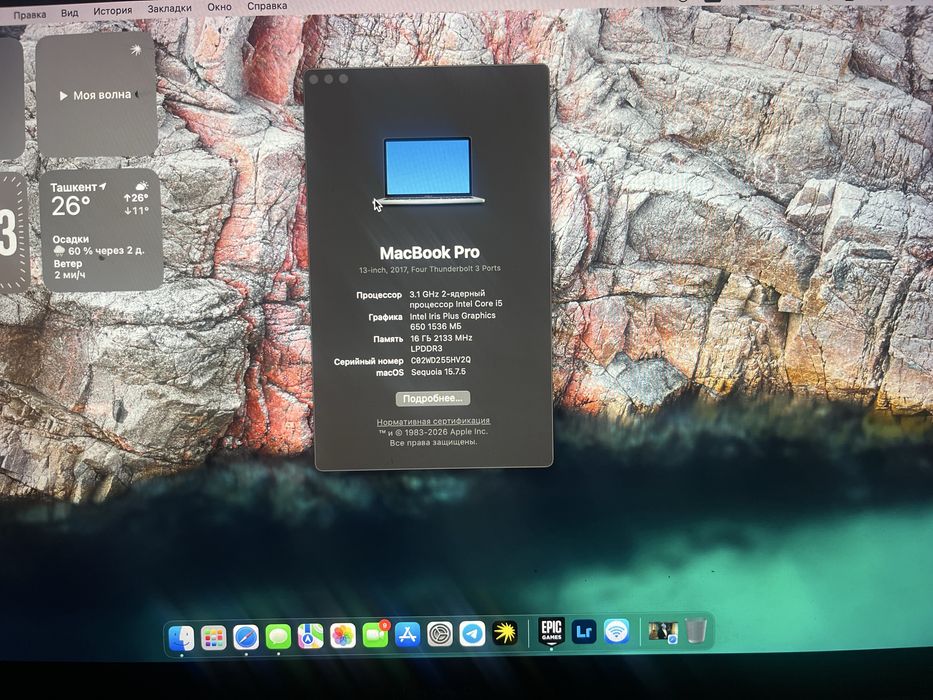Open the Закладки menu

170,8
